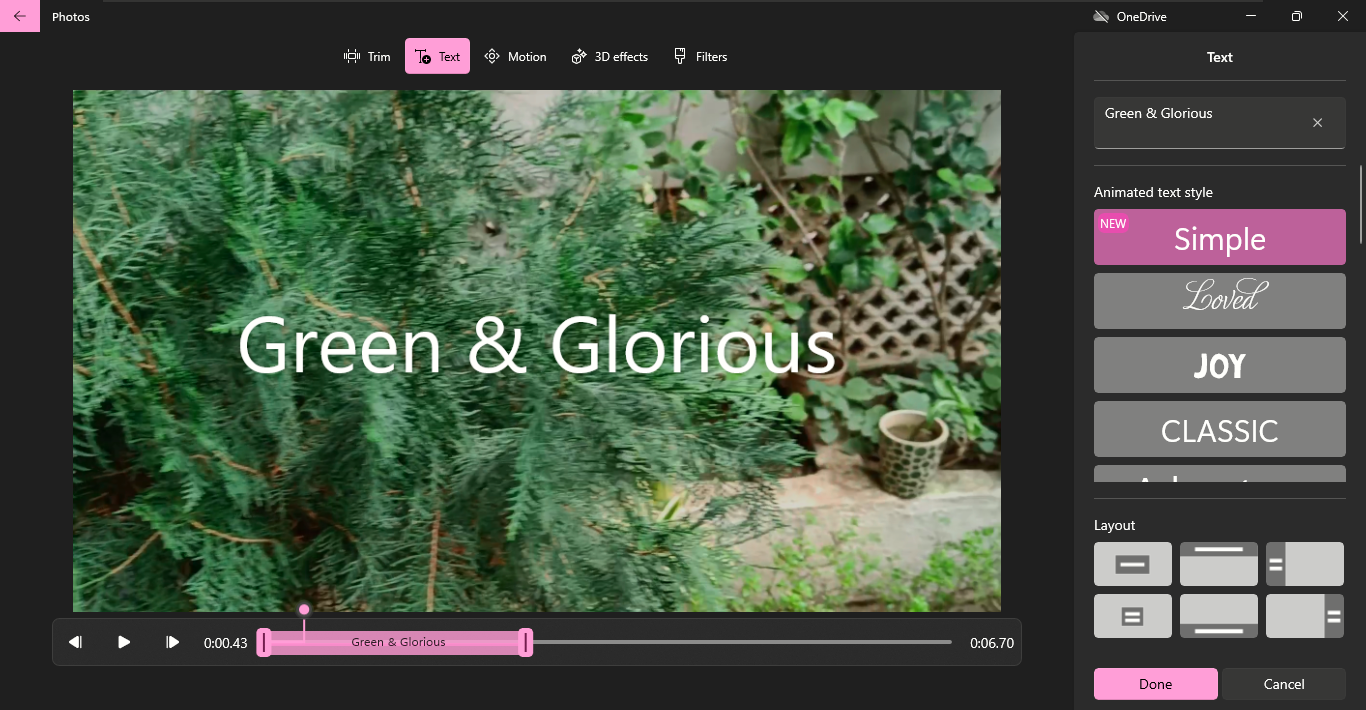Viewport: 1366px width, 710px height.
Task: Select the JOY animated text style
Action: pos(1219,365)
